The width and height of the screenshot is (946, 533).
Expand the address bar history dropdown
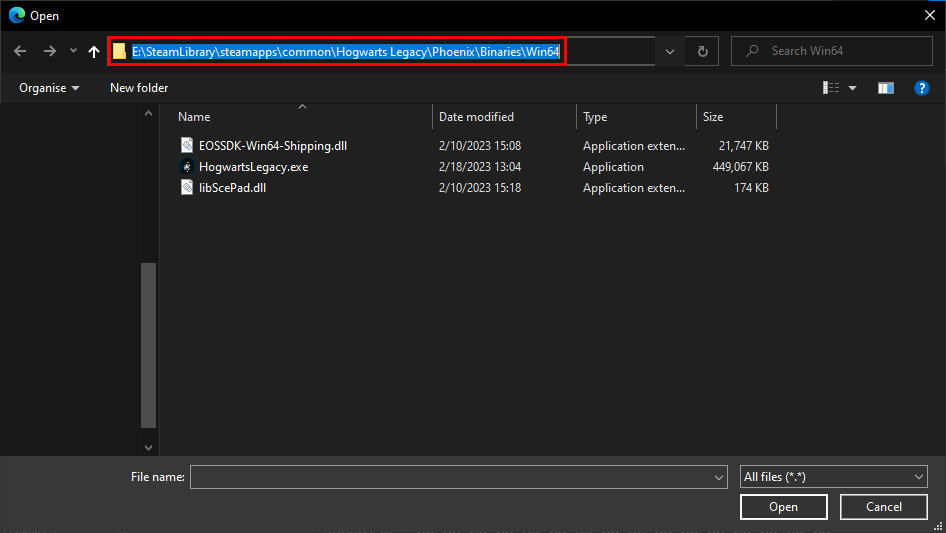[x=669, y=51]
